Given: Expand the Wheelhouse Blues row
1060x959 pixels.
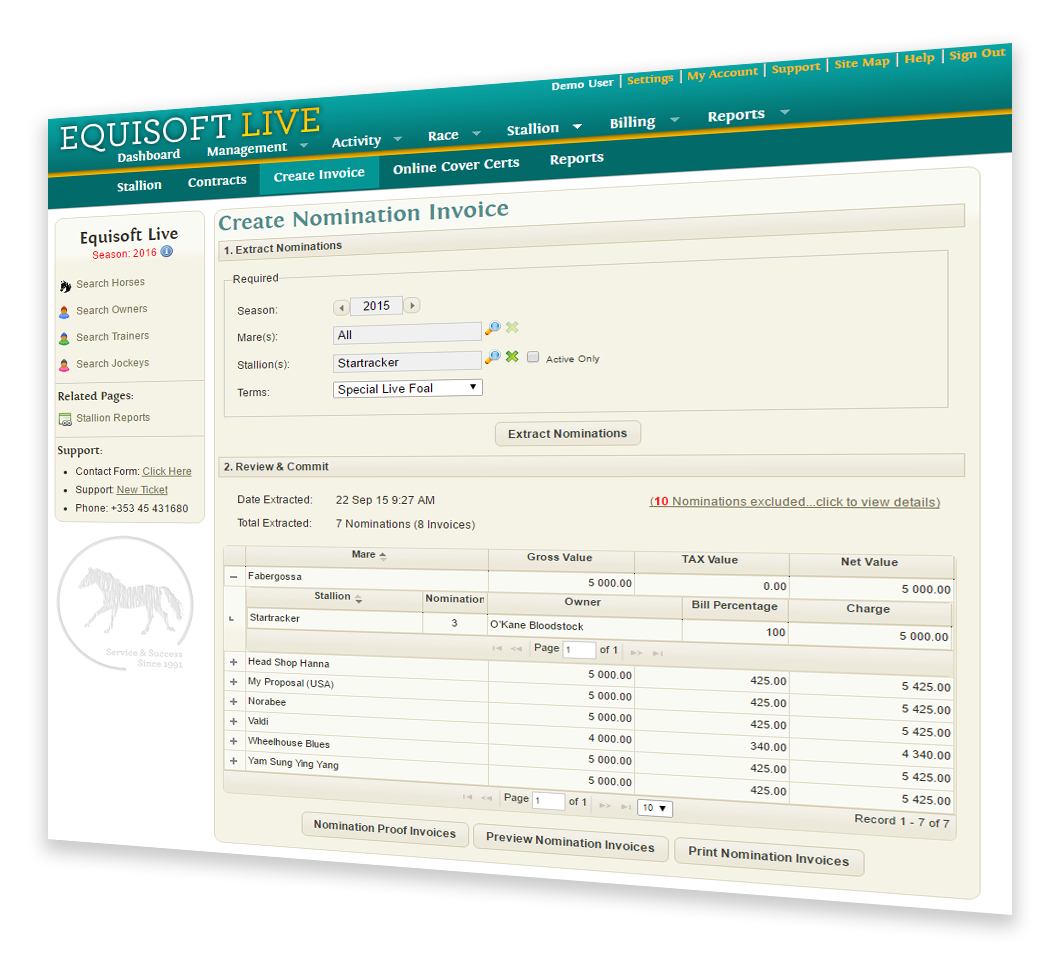Looking at the screenshot, I should (233, 741).
